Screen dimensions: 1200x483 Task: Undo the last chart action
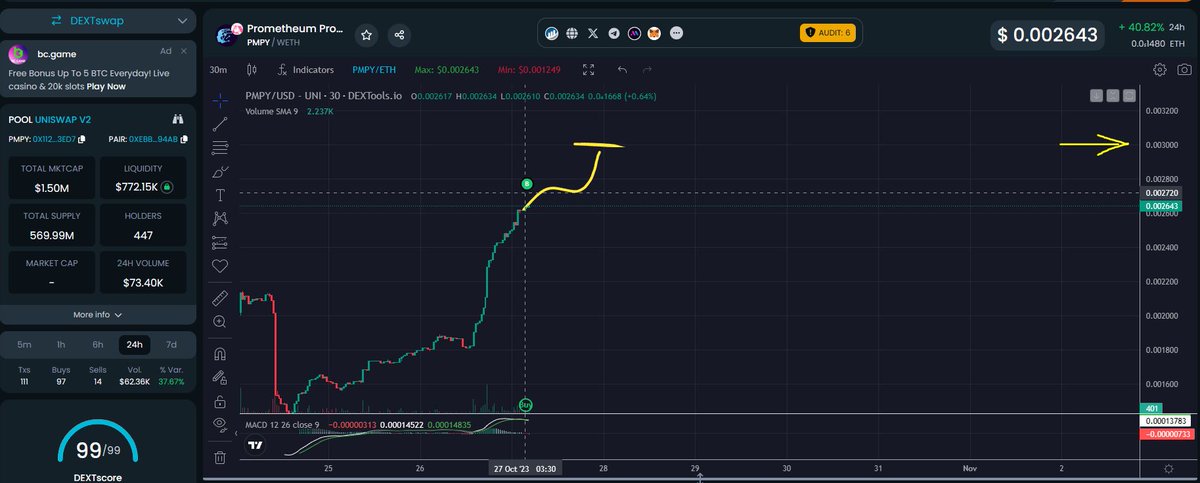click(x=623, y=70)
